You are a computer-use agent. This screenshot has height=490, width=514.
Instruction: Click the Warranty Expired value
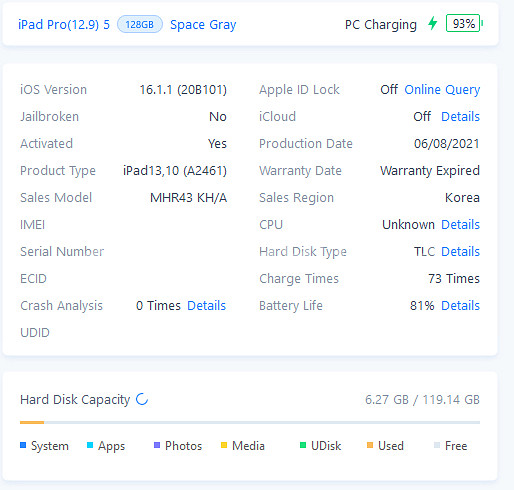click(430, 171)
